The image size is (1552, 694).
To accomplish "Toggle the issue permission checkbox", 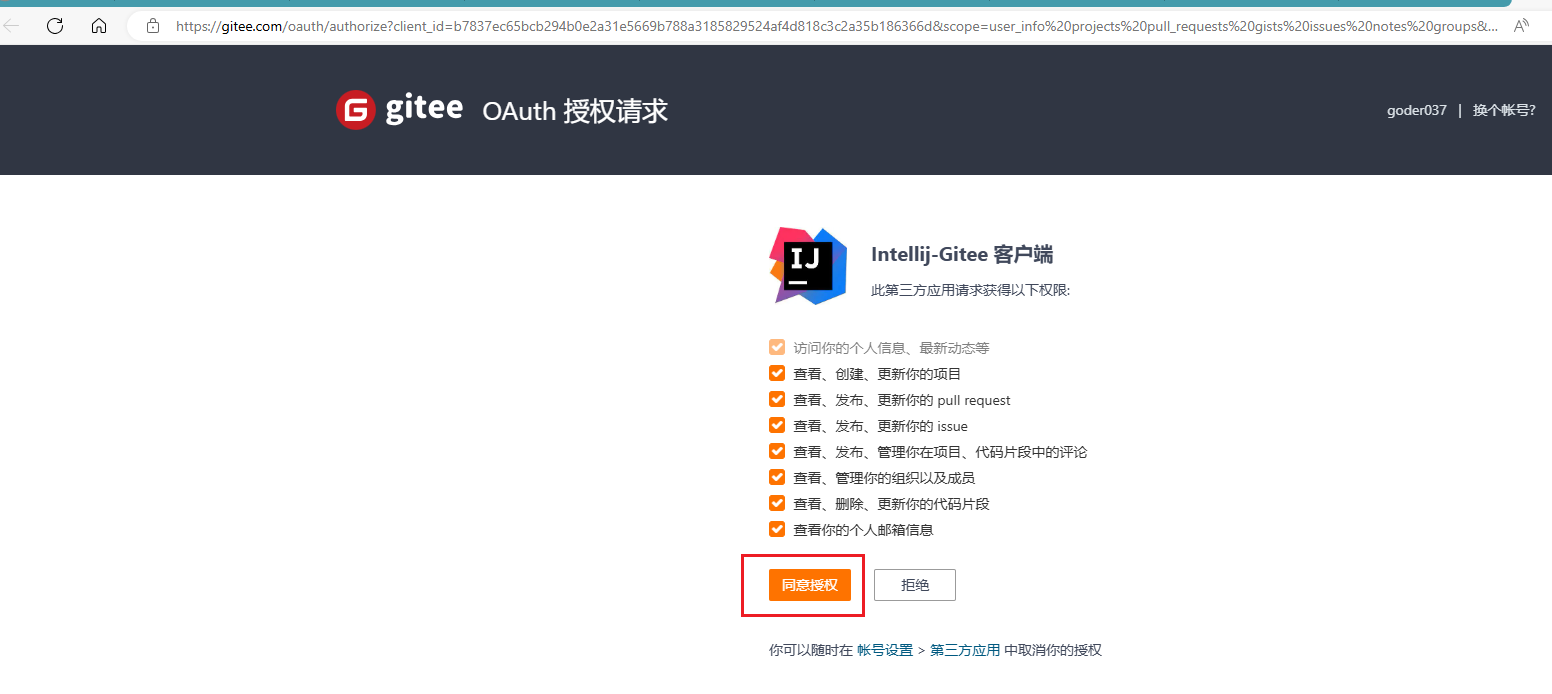I will pyautogui.click(x=777, y=426).
